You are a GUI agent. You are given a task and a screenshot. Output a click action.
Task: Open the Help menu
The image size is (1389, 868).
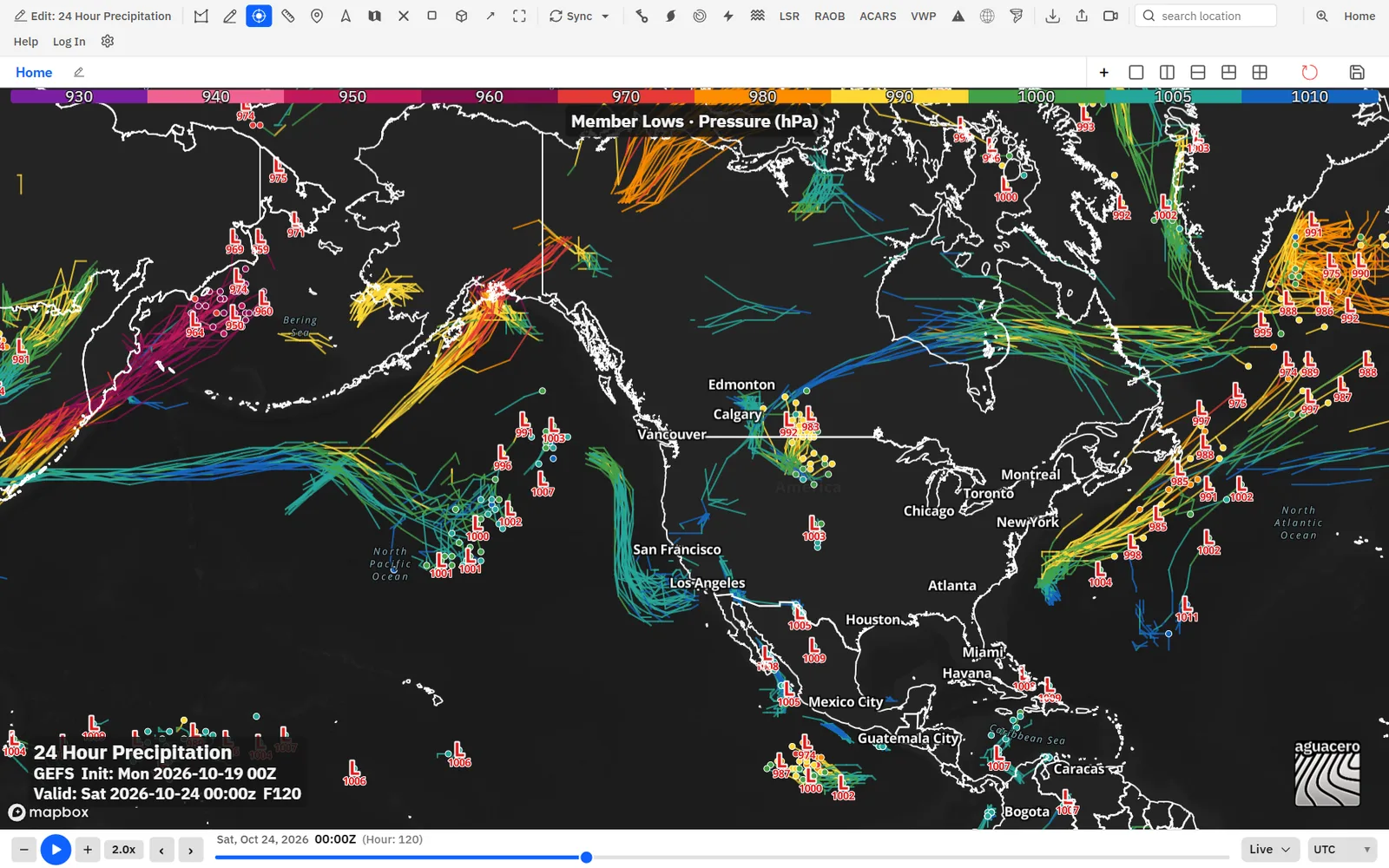tap(26, 41)
